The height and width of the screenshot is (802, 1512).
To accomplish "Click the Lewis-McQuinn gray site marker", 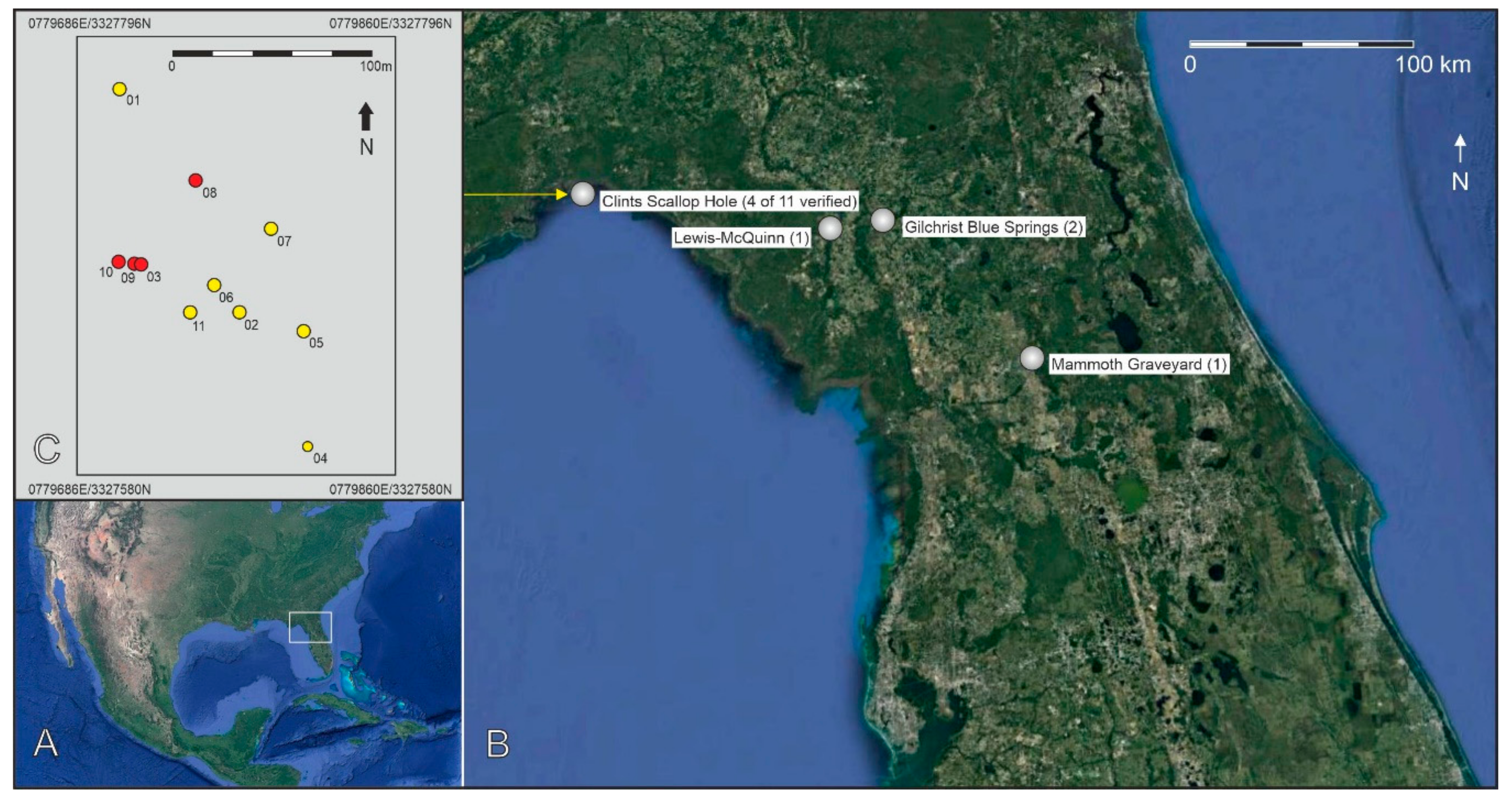I will (x=830, y=228).
